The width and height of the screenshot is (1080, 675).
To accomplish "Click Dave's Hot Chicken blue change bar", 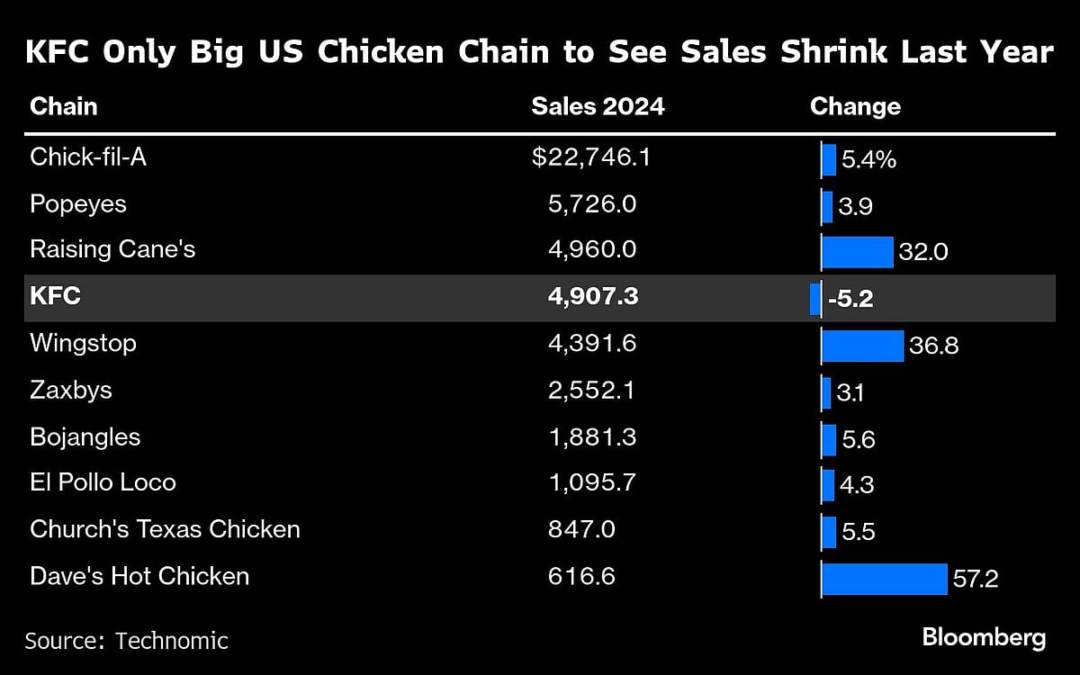I will tap(884, 578).
